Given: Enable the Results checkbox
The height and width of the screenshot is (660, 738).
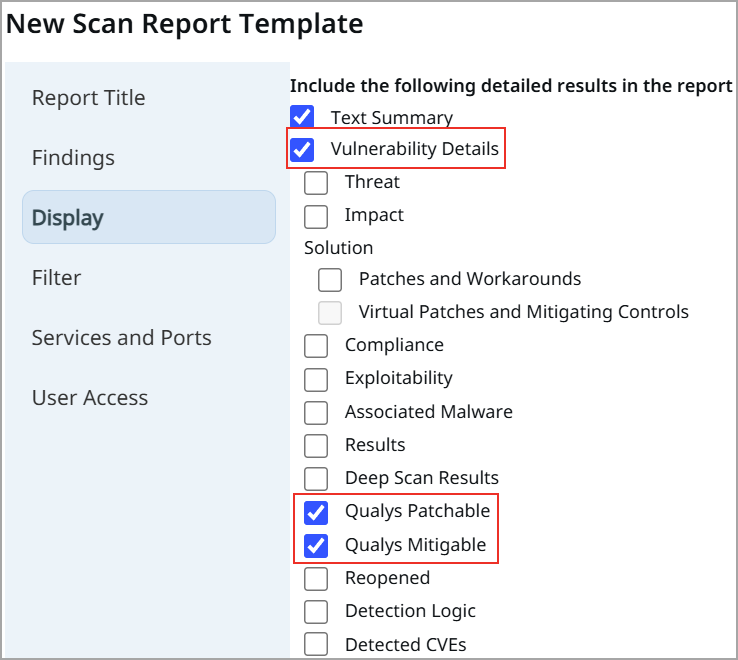Looking at the screenshot, I should [x=316, y=446].
